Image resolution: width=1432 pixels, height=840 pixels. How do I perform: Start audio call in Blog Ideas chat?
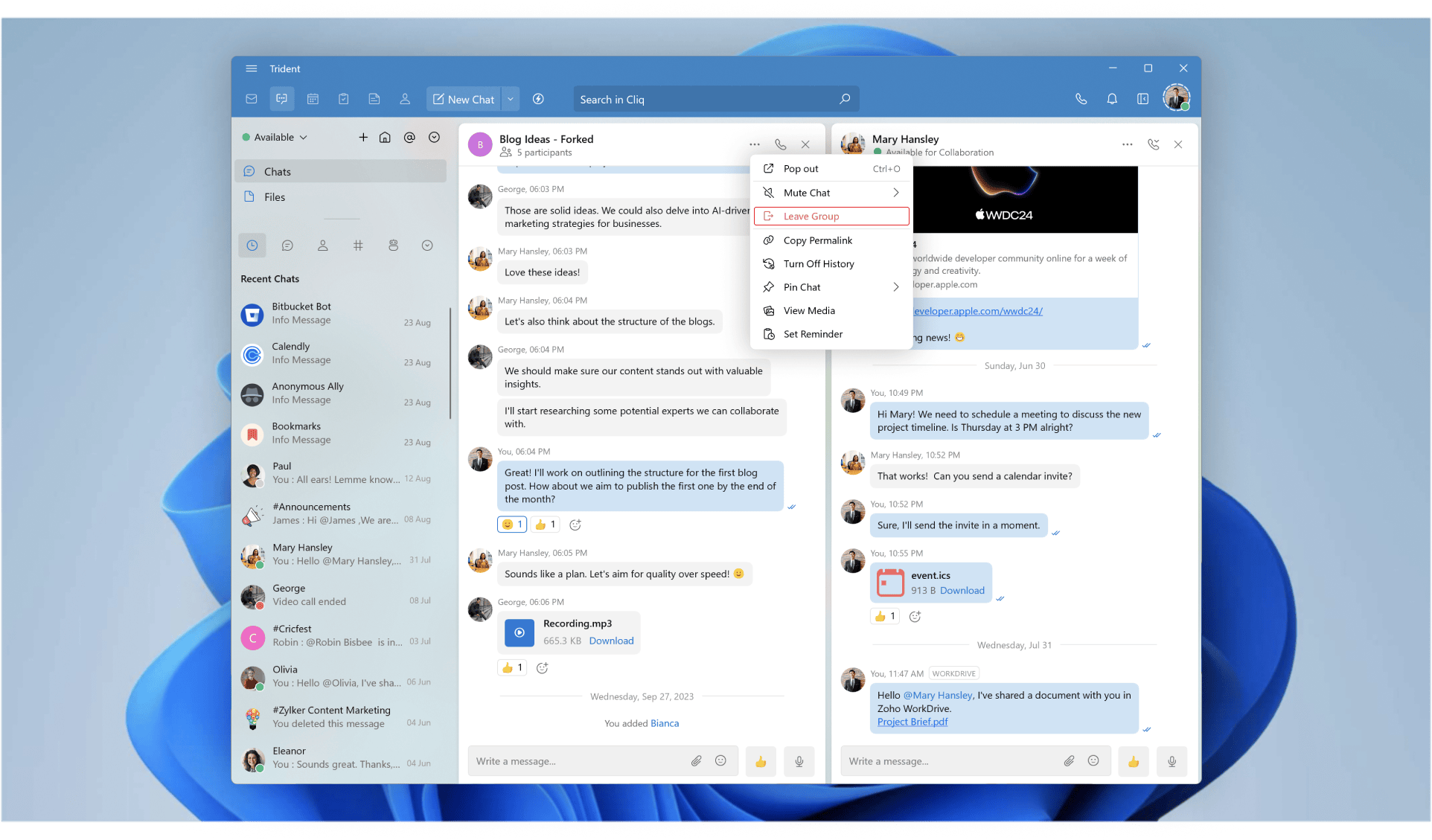pos(780,144)
